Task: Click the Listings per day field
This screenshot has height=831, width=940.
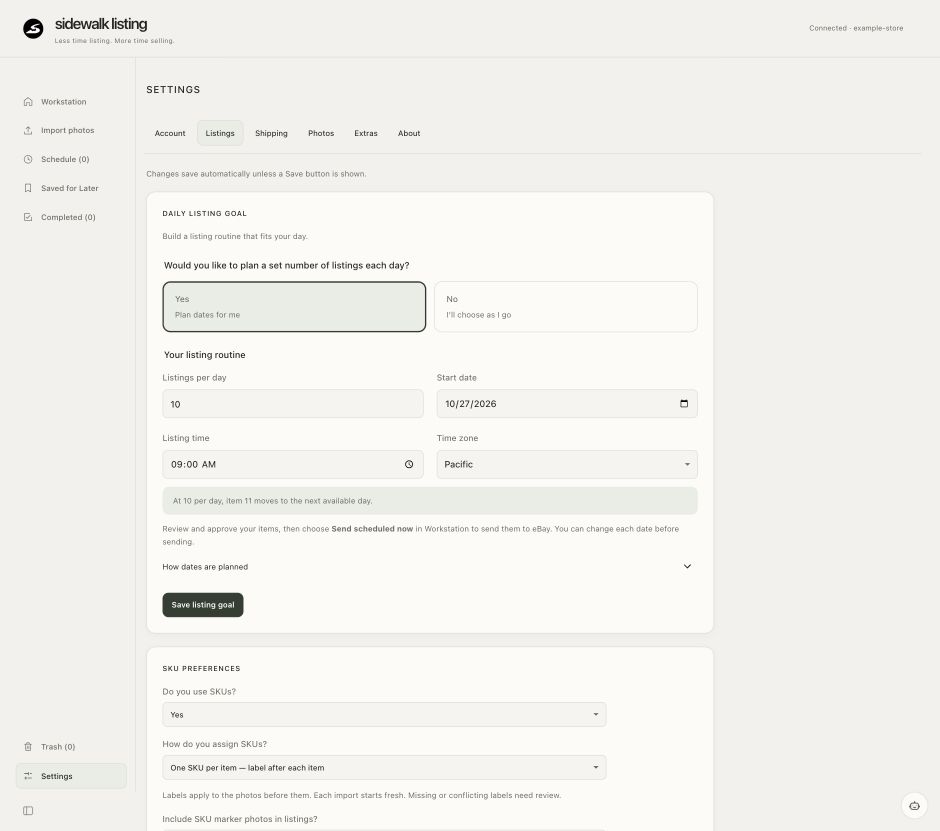Action: click(x=293, y=404)
